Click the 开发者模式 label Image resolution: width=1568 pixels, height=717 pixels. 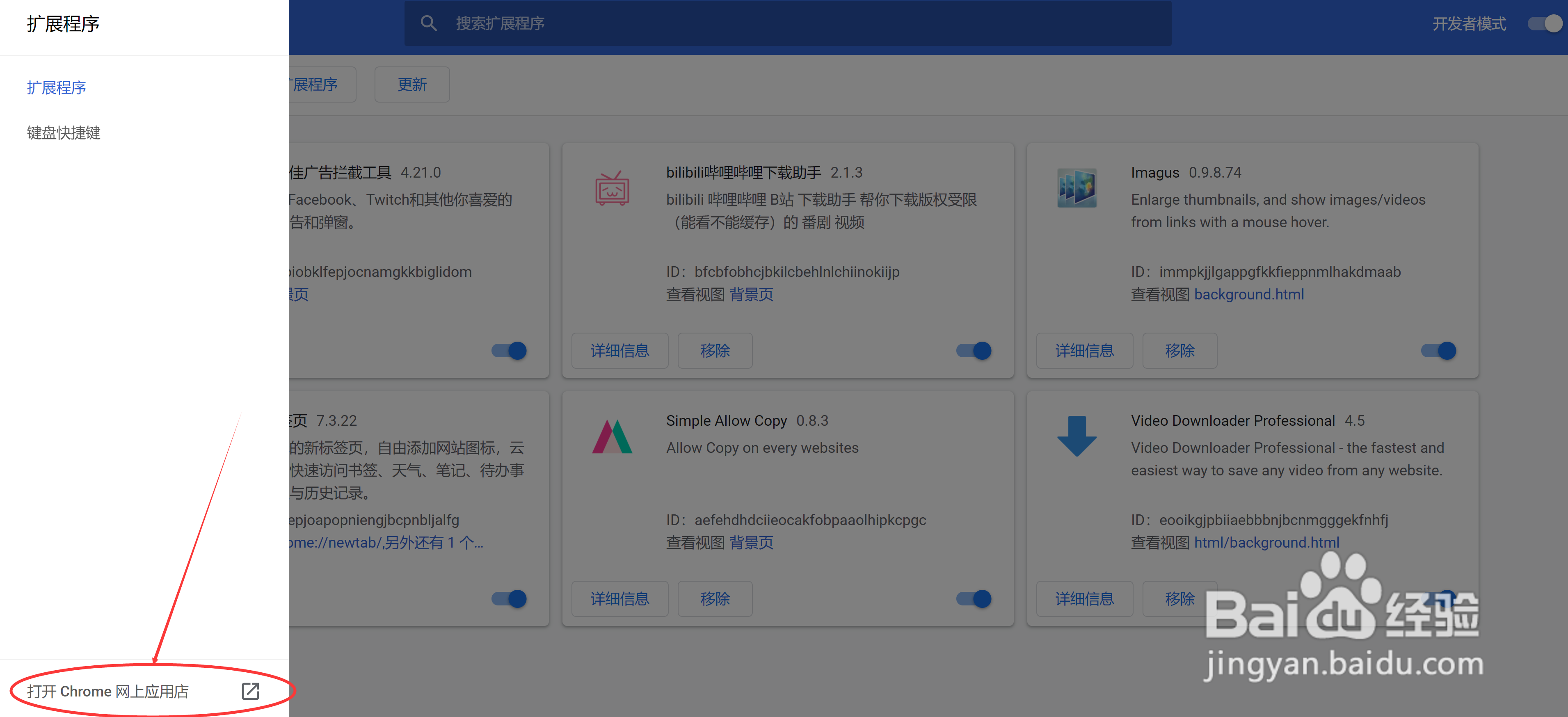point(1469,24)
